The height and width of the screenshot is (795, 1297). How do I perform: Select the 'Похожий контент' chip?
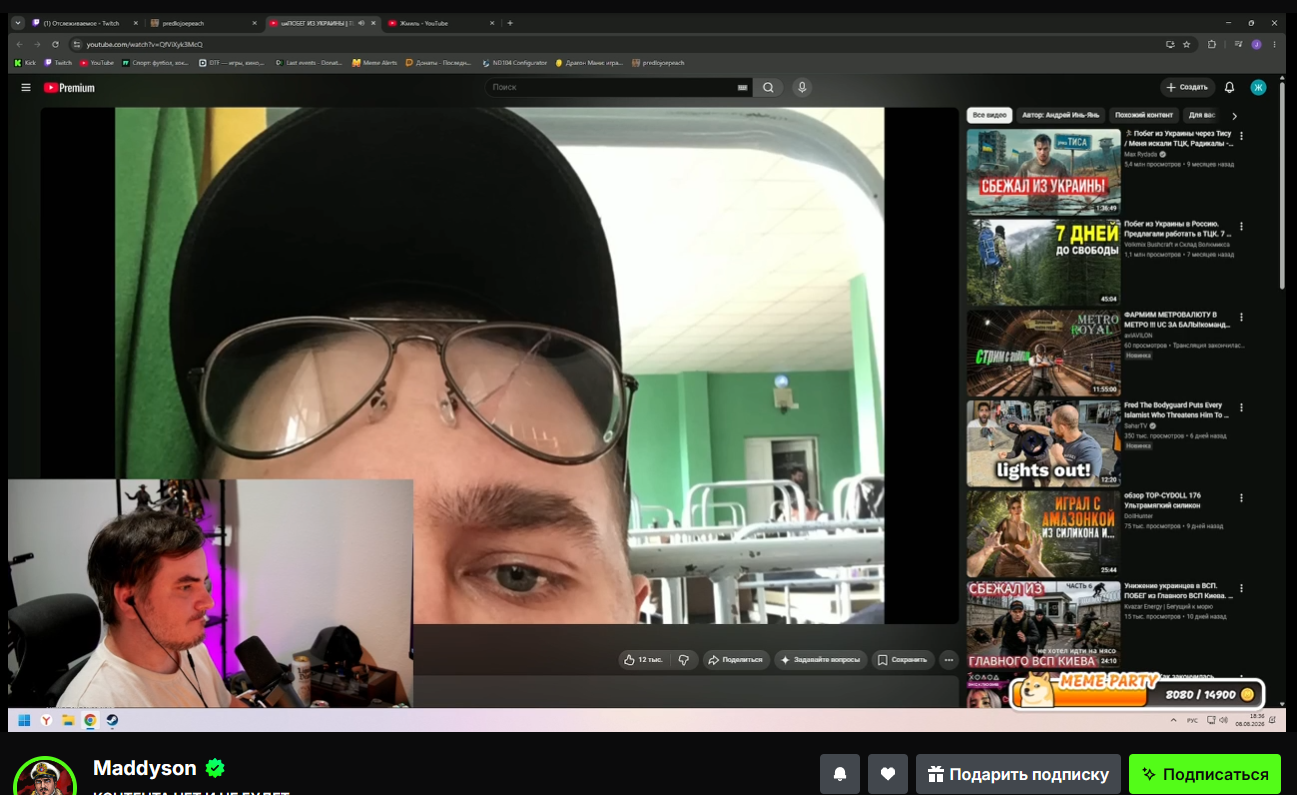pyautogui.click(x=1143, y=116)
